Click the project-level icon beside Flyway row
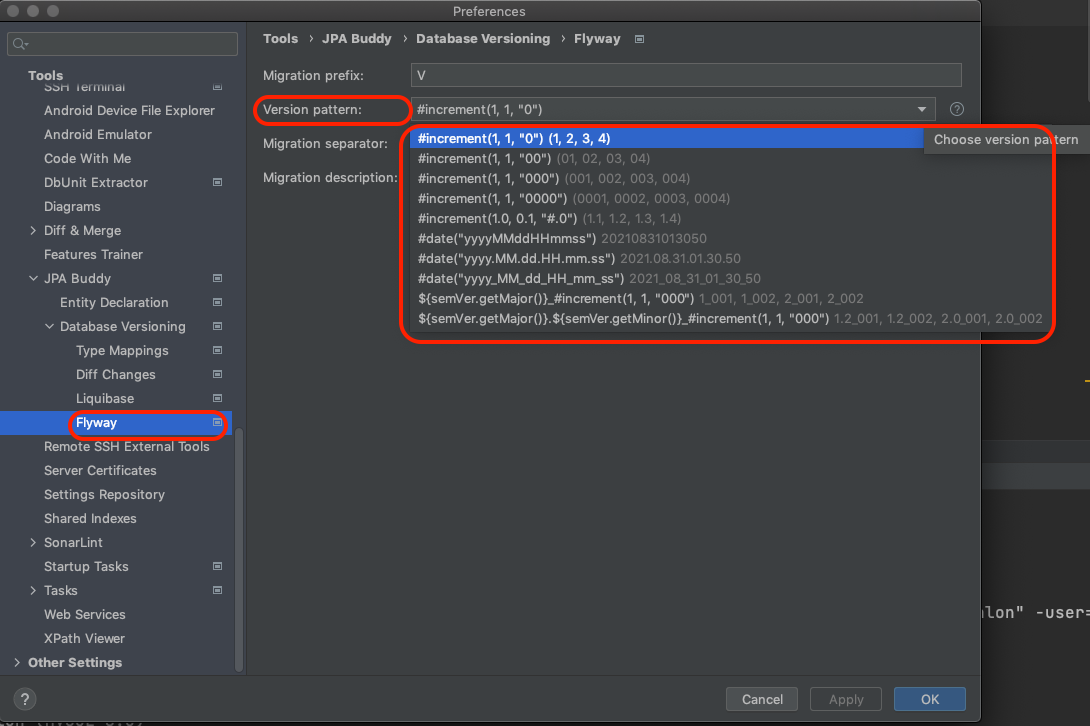The image size is (1090, 726). tap(218, 422)
